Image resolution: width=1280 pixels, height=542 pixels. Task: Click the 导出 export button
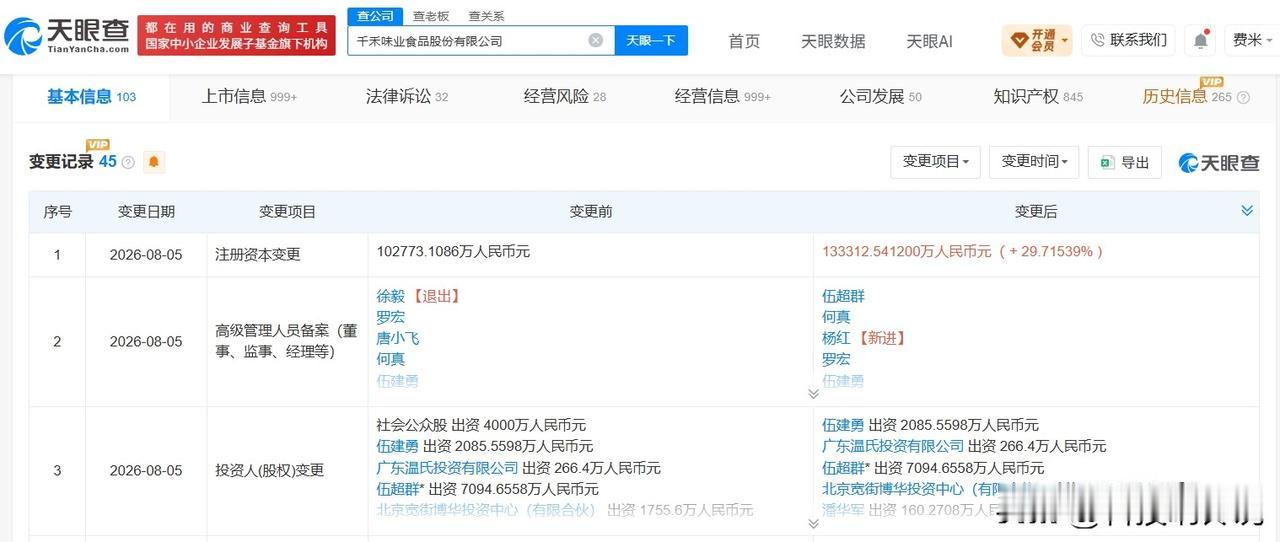click(x=1125, y=162)
